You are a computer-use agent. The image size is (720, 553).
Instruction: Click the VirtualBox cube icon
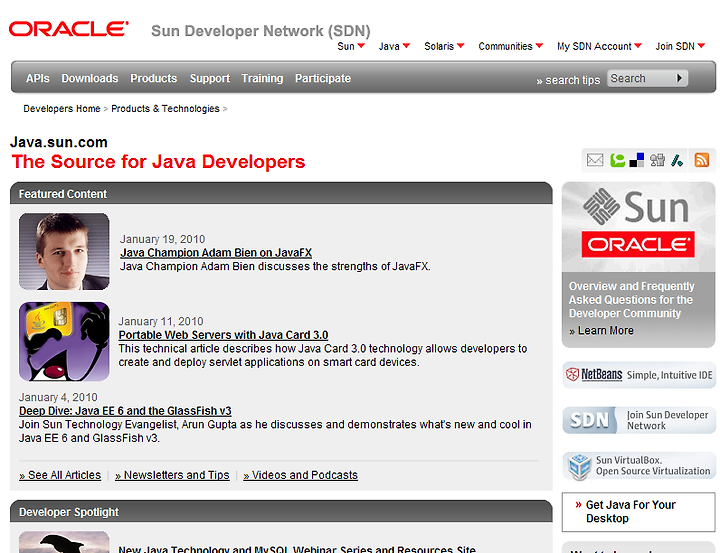(x=579, y=466)
